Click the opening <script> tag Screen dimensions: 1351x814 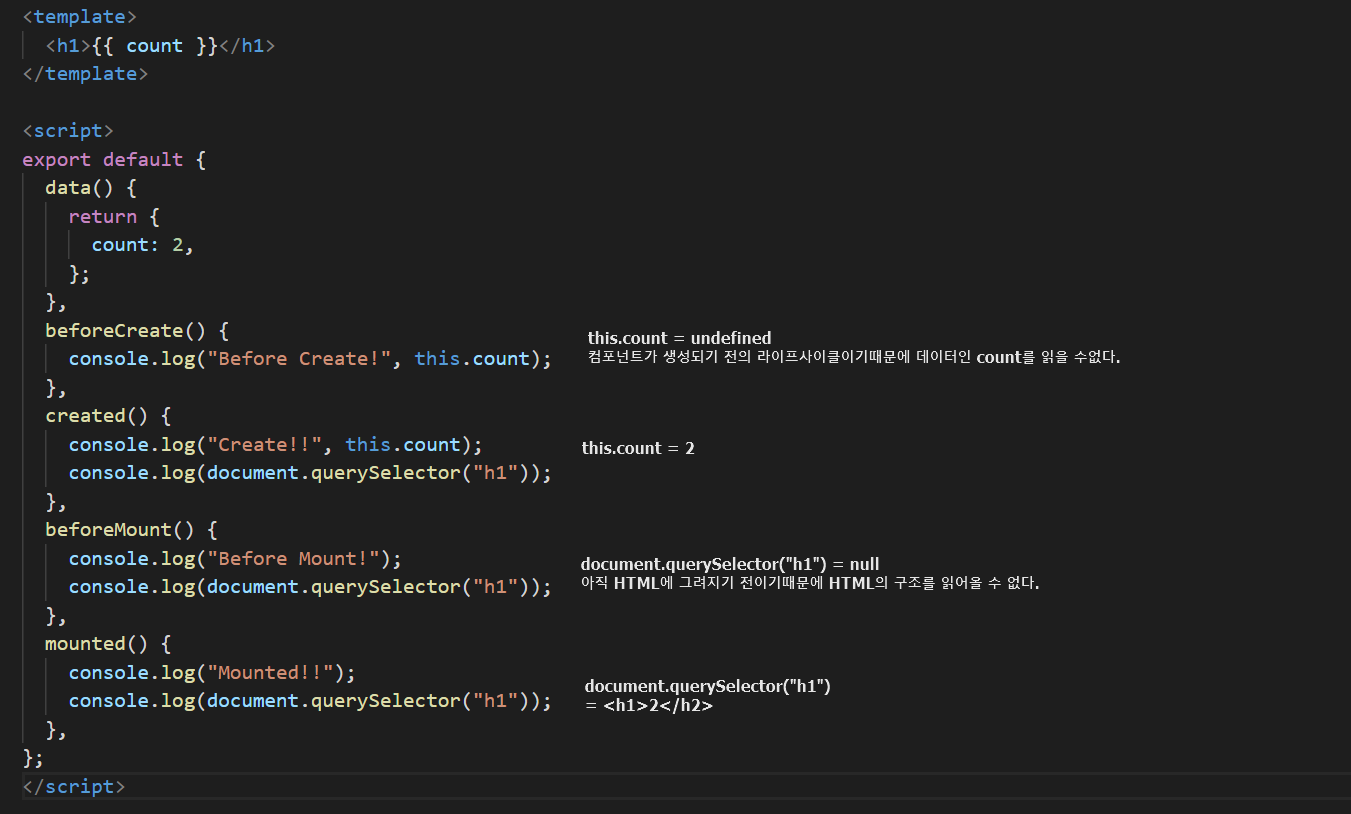pos(68,131)
